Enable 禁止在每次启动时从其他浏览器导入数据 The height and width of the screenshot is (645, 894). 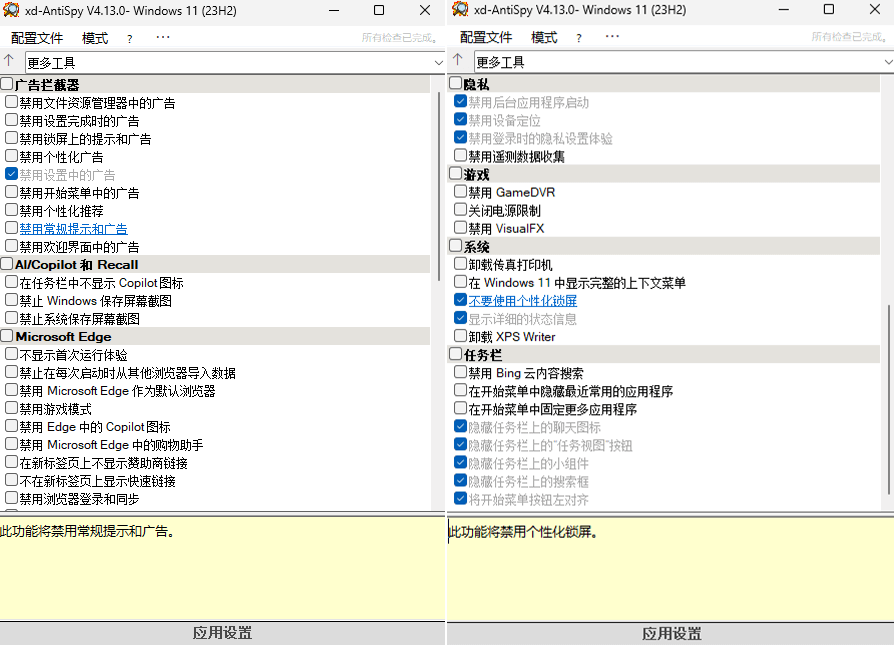tap(11, 372)
